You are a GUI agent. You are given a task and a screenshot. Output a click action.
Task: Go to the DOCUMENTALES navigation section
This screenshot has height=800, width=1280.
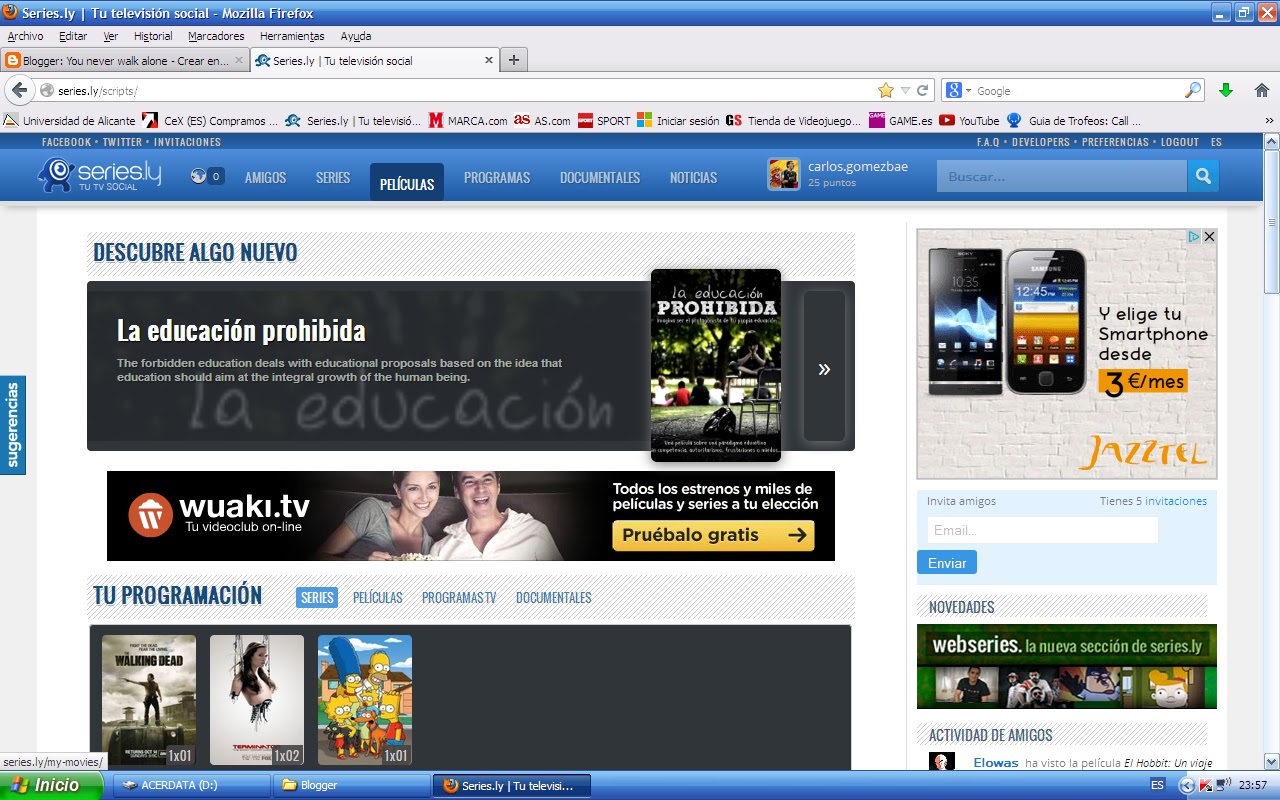[x=600, y=177]
